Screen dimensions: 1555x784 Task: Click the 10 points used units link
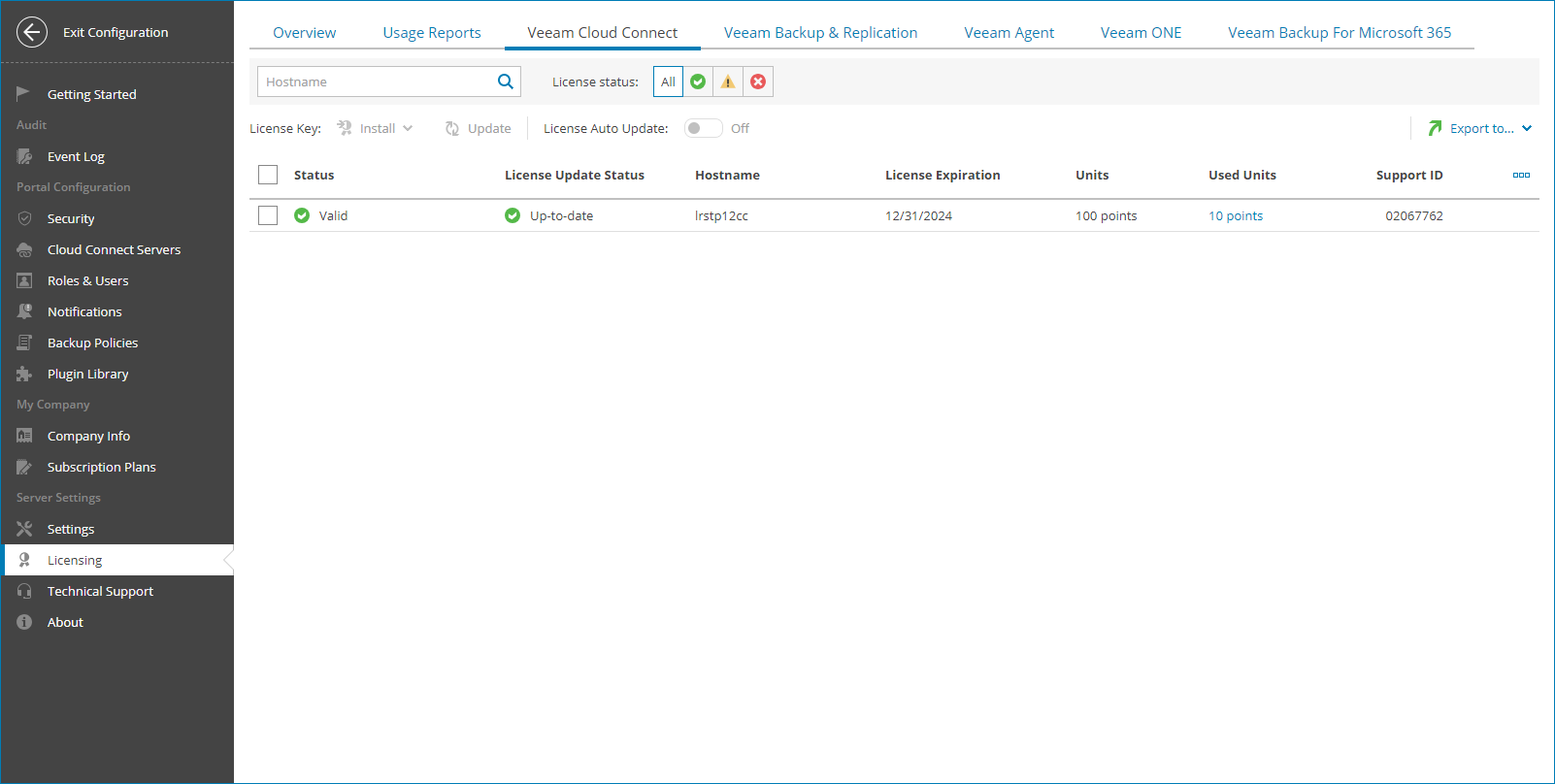point(1236,215)
